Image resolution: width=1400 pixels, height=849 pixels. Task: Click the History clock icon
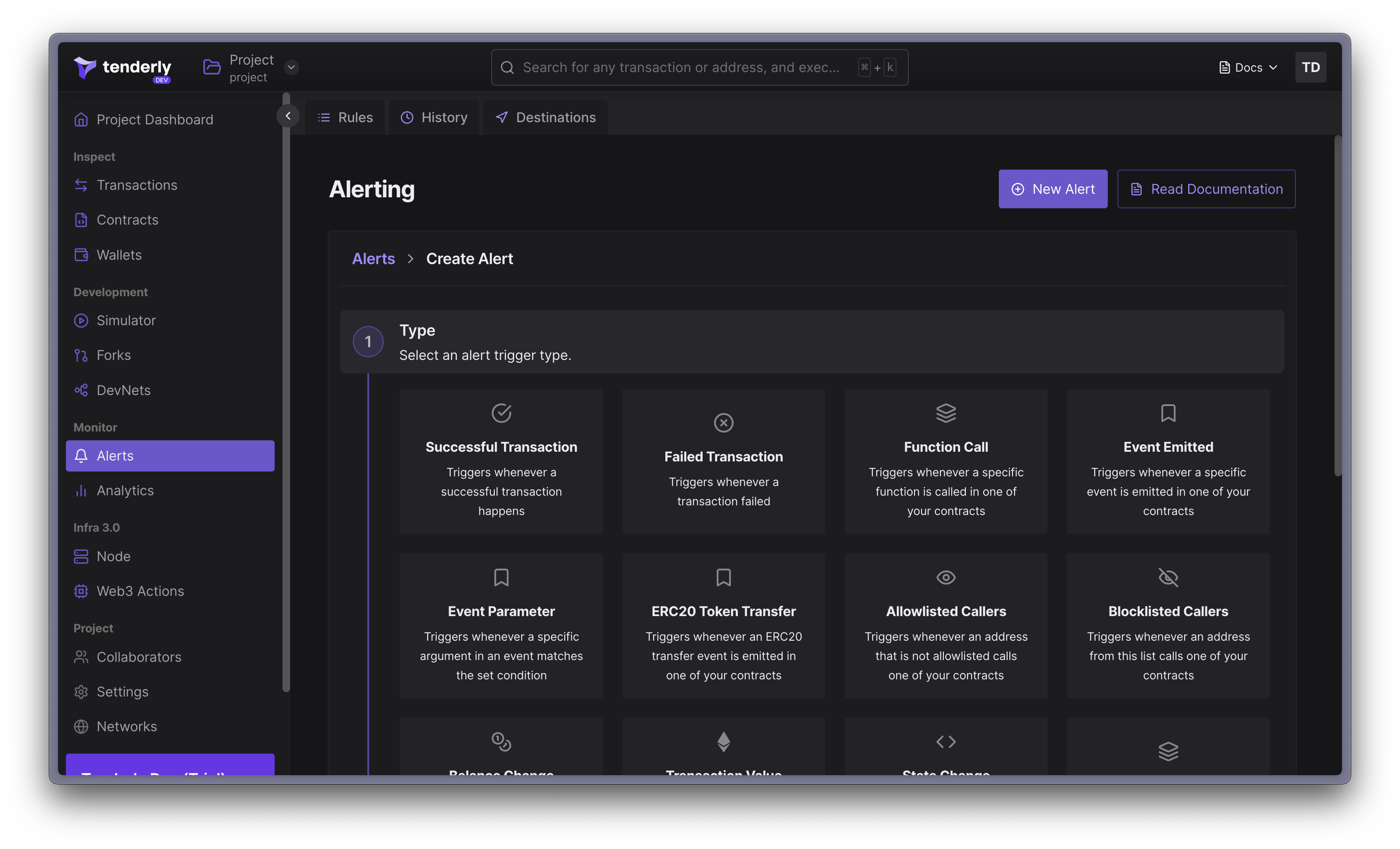click(407, 118)
